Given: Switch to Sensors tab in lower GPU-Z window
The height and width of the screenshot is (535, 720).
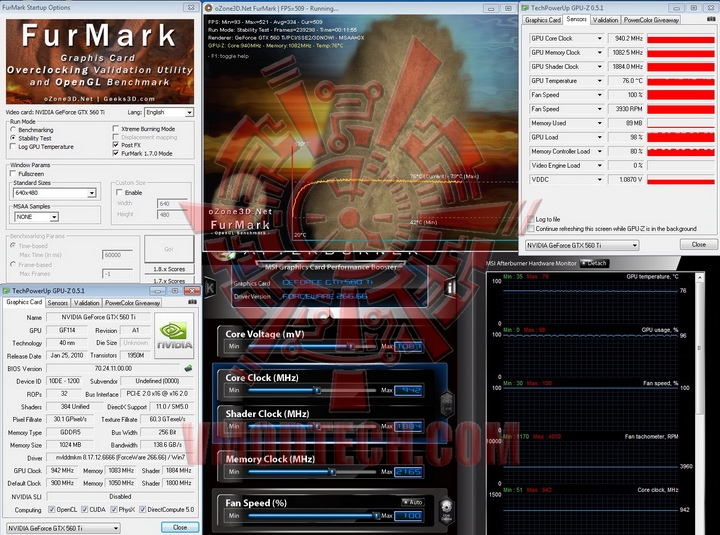Looking at the screenshot, I should click(57, 303).
